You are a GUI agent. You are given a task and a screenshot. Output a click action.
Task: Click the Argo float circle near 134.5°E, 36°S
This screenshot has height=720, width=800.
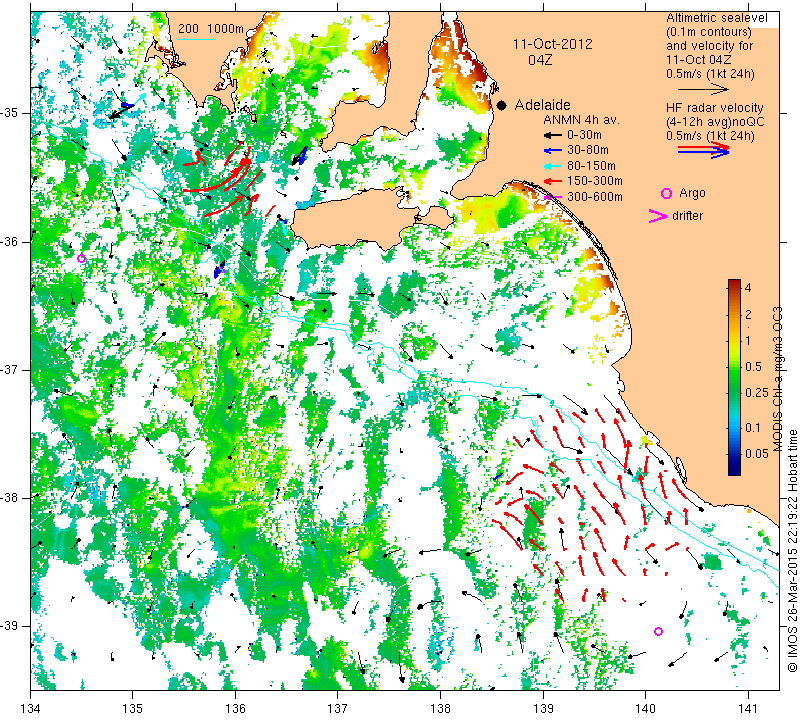coord(81,259)
